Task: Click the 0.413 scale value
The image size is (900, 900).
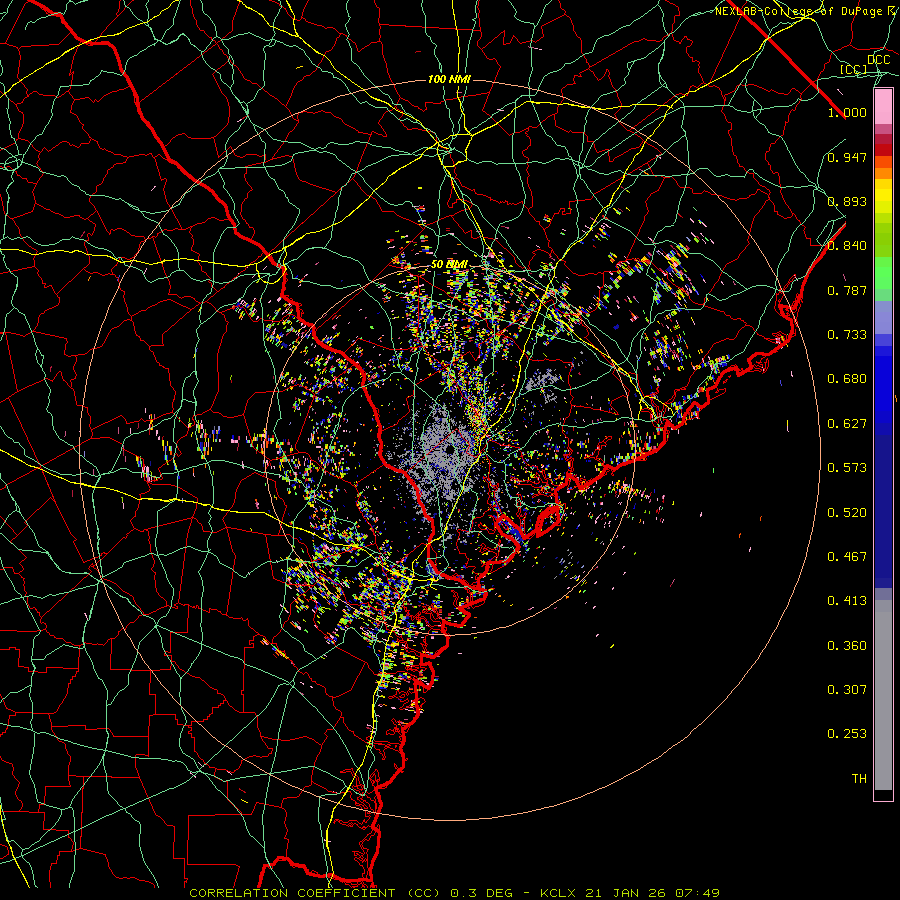Action: 847,601
